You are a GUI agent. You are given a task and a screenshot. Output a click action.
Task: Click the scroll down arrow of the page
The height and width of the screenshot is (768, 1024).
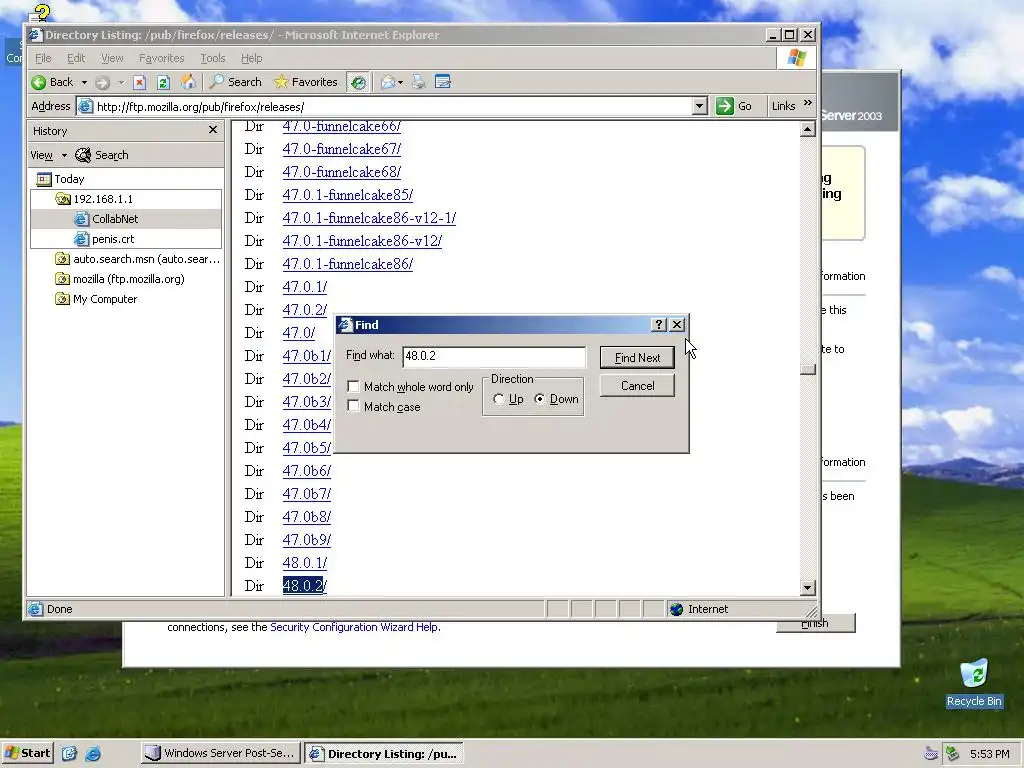click(x=808, y=588)
